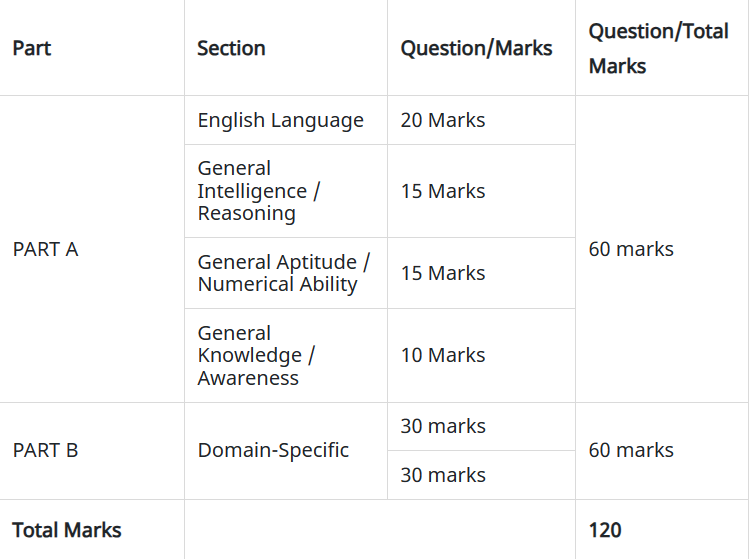The width and height of the screenshot is (749, 559).
Task: Select the "120" grand total cell
Action: coord(605,529)
